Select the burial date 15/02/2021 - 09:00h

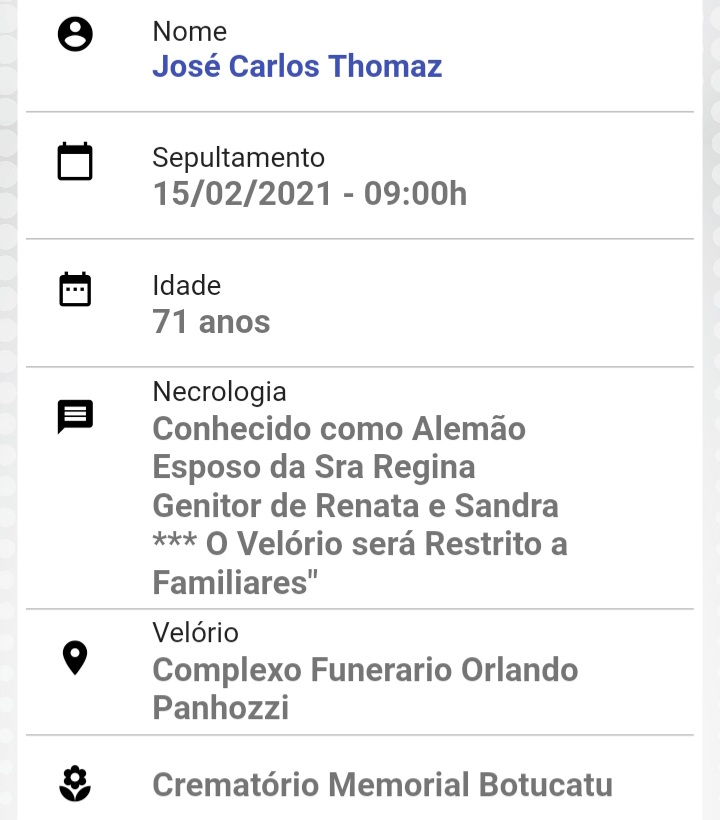310,193
